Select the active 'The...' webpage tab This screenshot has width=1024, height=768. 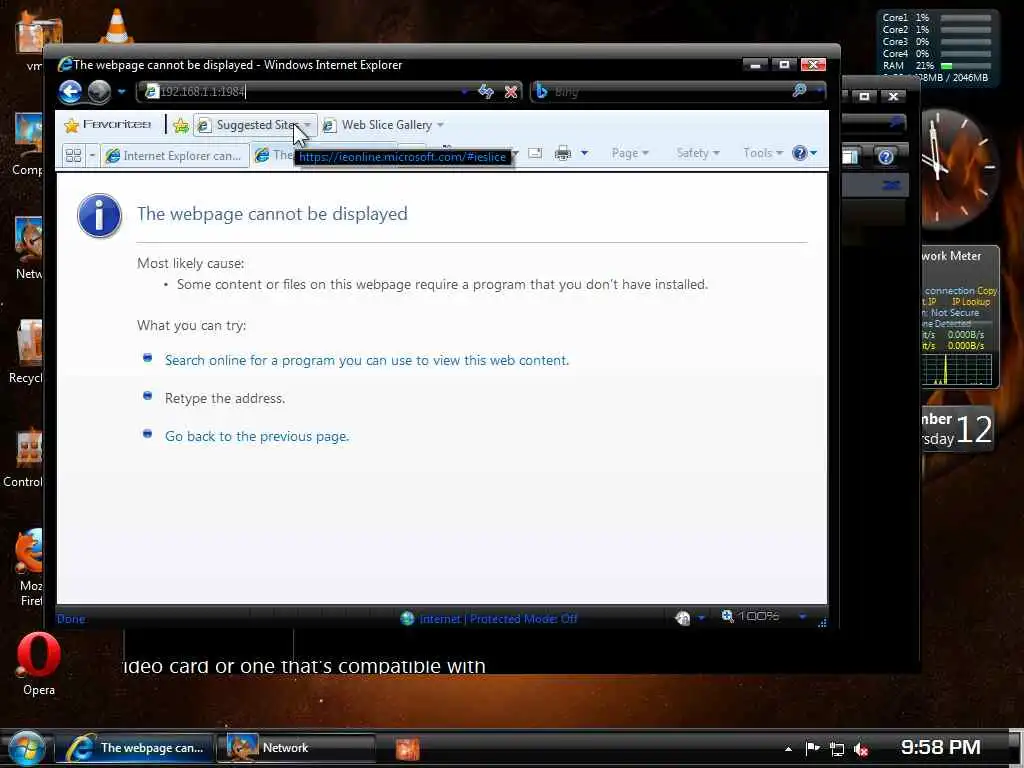coord(274,155)
